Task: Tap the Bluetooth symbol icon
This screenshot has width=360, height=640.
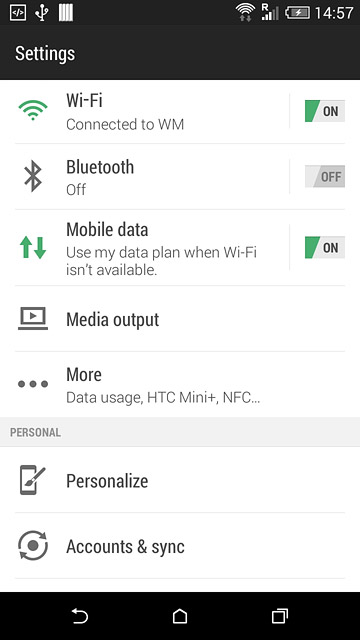Action: (x=33, y=176)
